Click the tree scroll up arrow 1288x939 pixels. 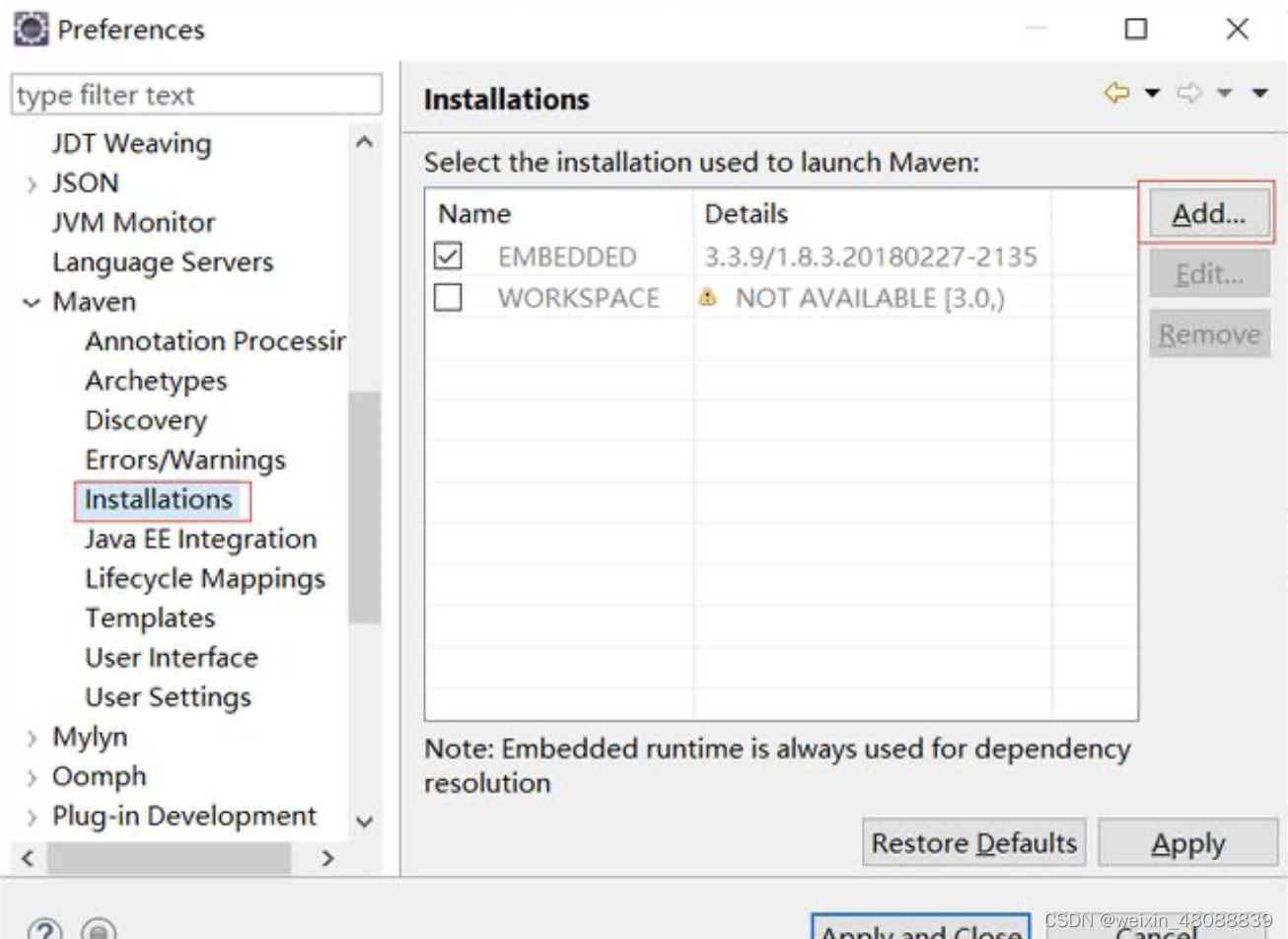point(364,143)
